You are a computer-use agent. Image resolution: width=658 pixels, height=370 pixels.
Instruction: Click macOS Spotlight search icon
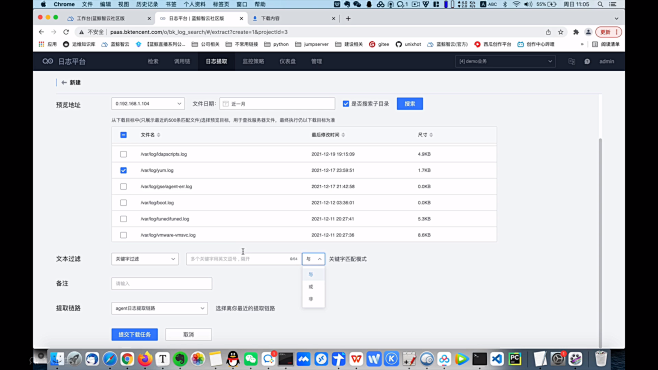point(601,4)
